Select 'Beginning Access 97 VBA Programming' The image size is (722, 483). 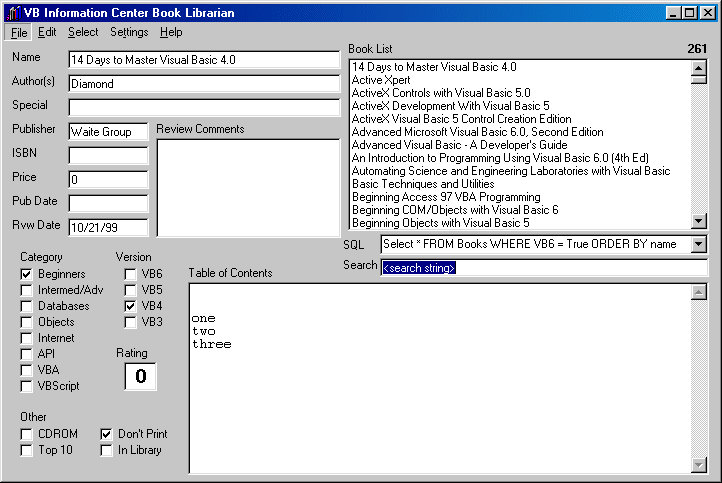pos(520,197)
